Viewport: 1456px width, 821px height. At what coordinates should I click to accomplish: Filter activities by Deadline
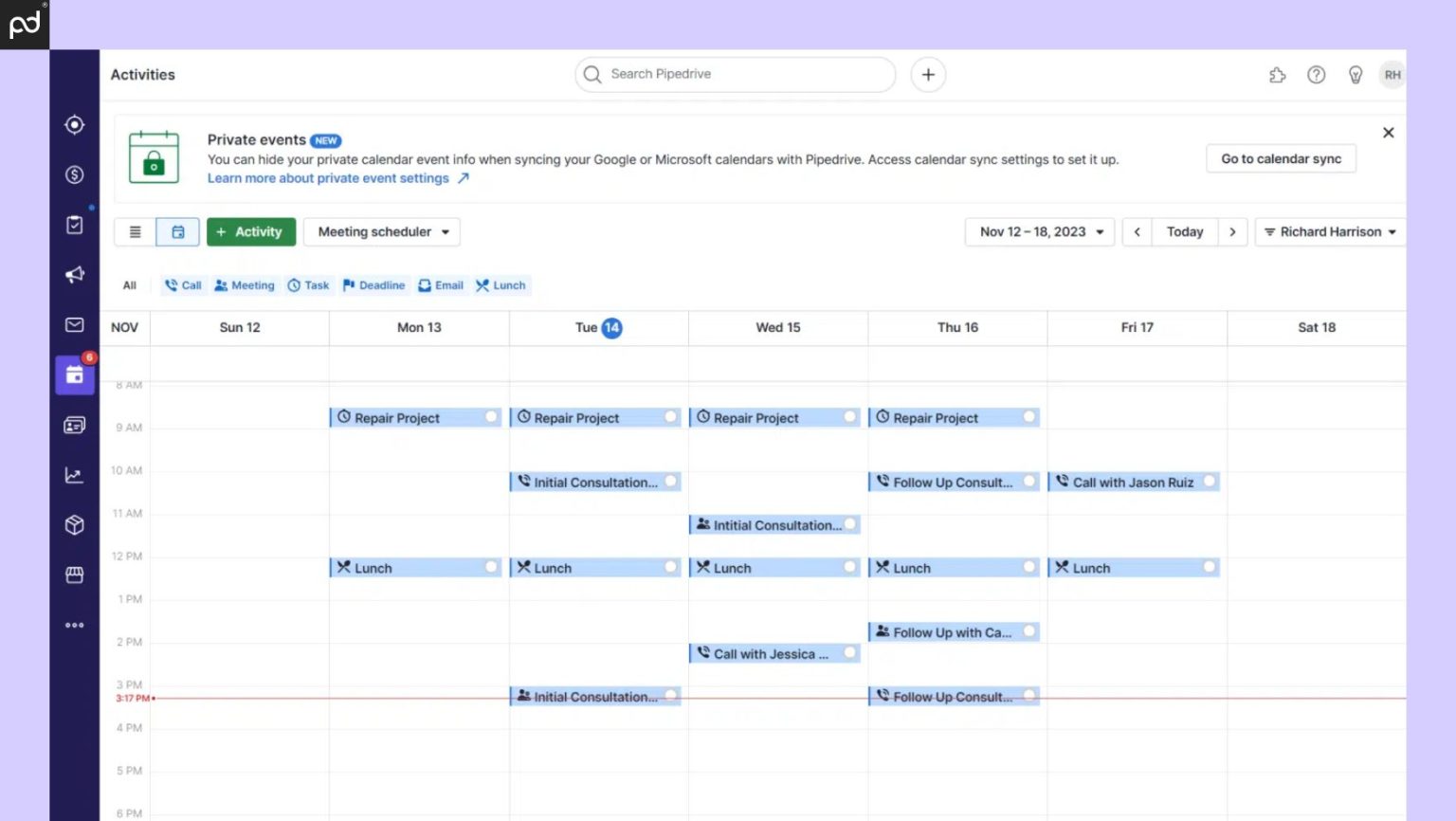tap(373, 285)
